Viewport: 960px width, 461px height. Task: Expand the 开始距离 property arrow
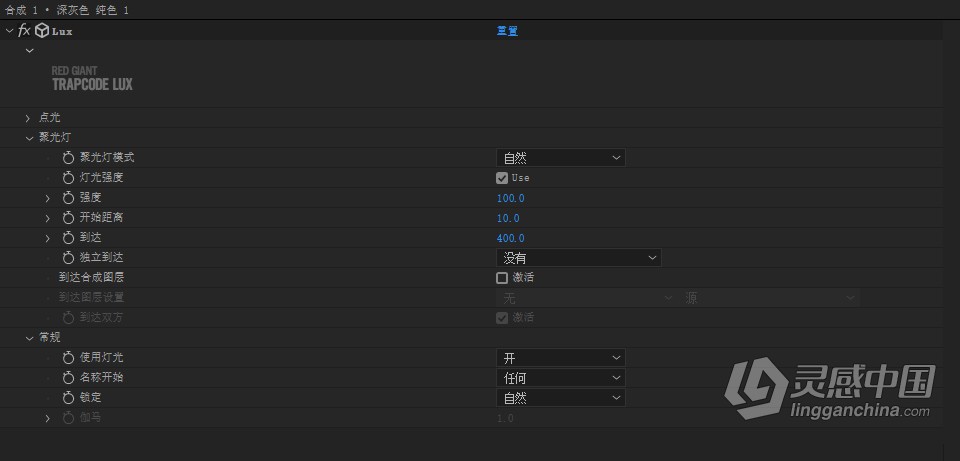[48, 219]
